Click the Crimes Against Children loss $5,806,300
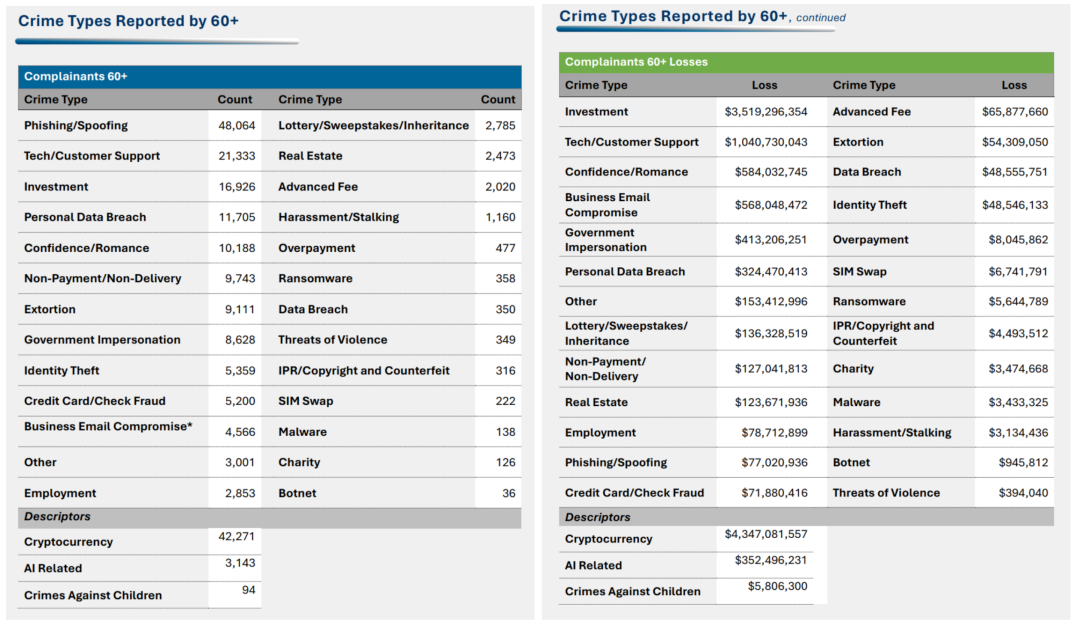Screen dimensions: 1080x625 pyautogui.click(x=778, y=587)
